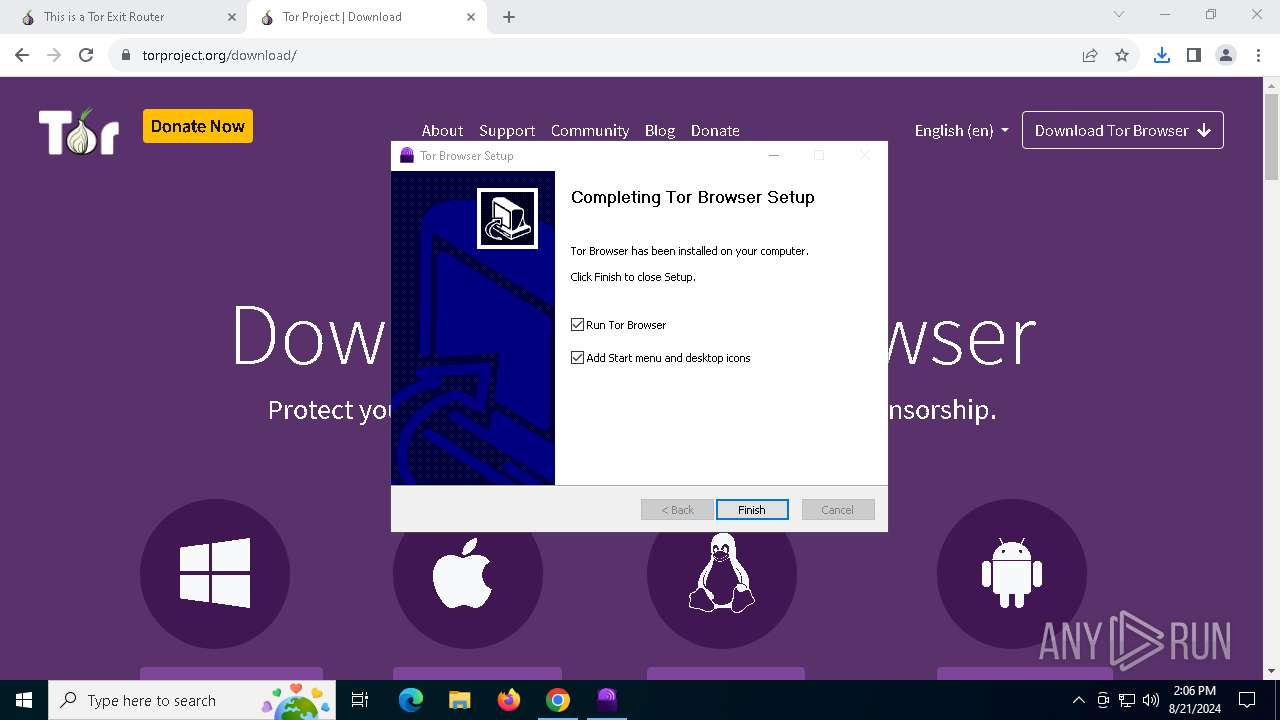Close the 'Tor Project | Download' tab
Viewport: 1280px width, 720px height.
[471, 17]
